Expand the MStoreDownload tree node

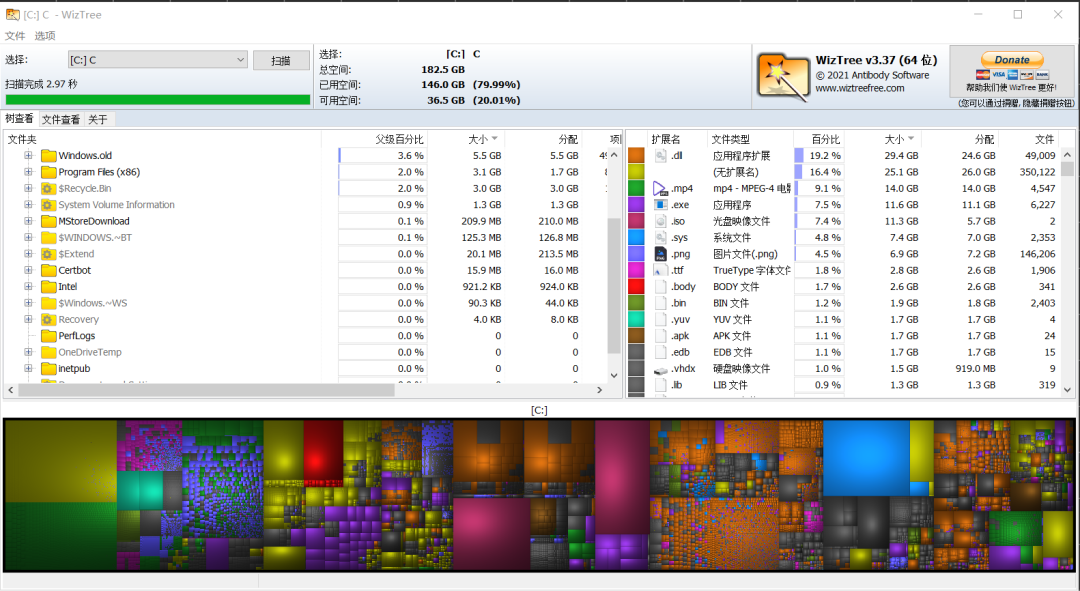(x=28, y=221)
